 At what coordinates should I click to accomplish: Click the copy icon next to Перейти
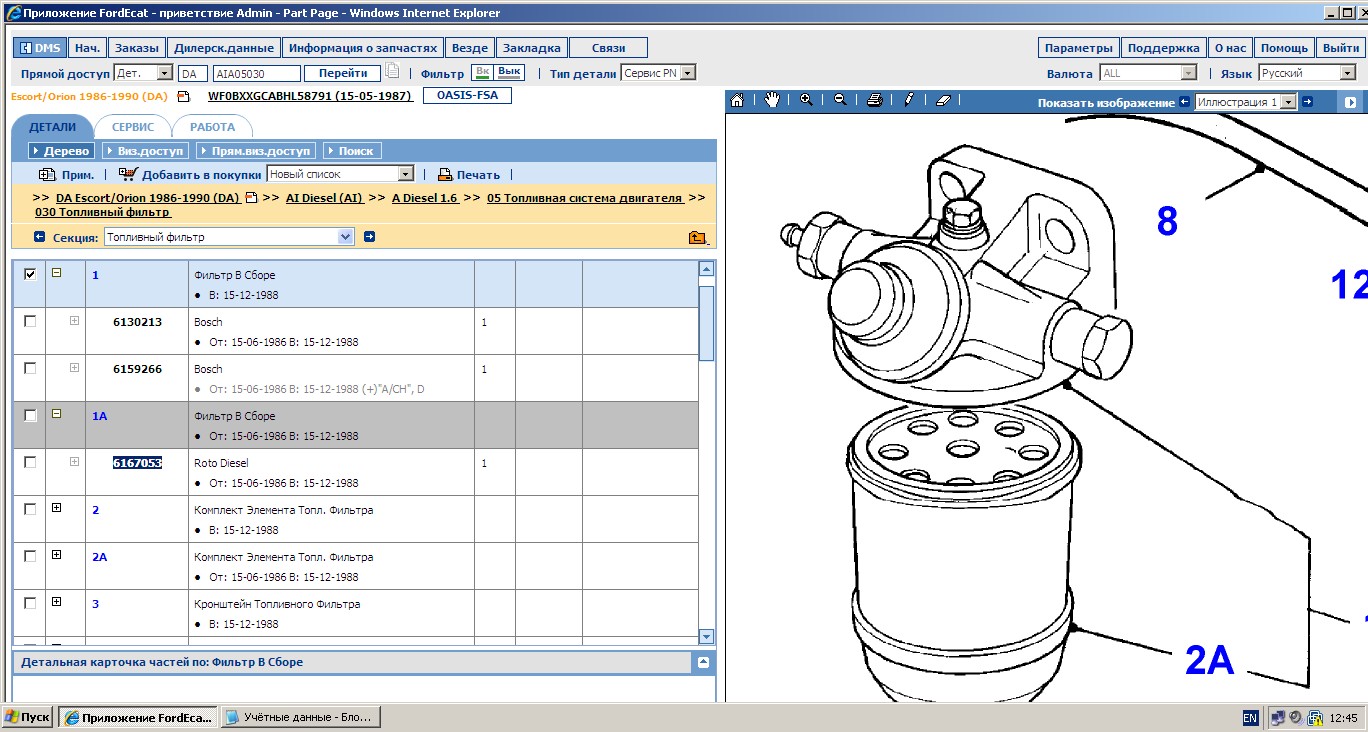393,72
